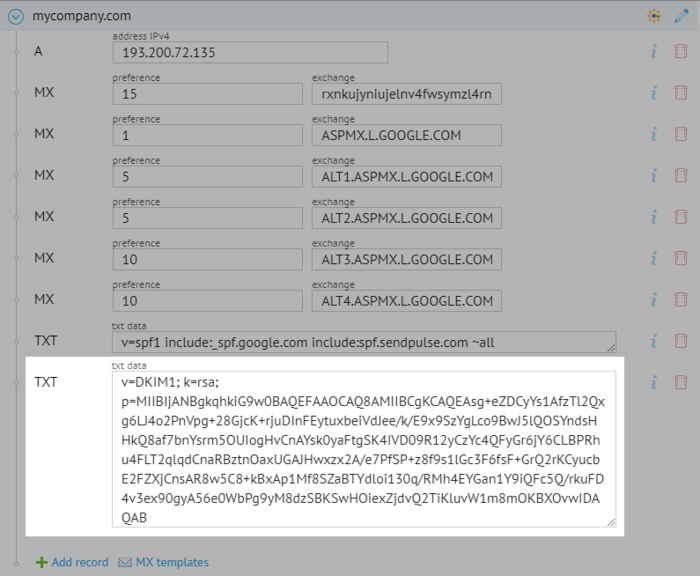Show info for ALT2.ASPMX.L.GOOGLE.COM record
Screen dimensions: 700x576
(654, 217)
